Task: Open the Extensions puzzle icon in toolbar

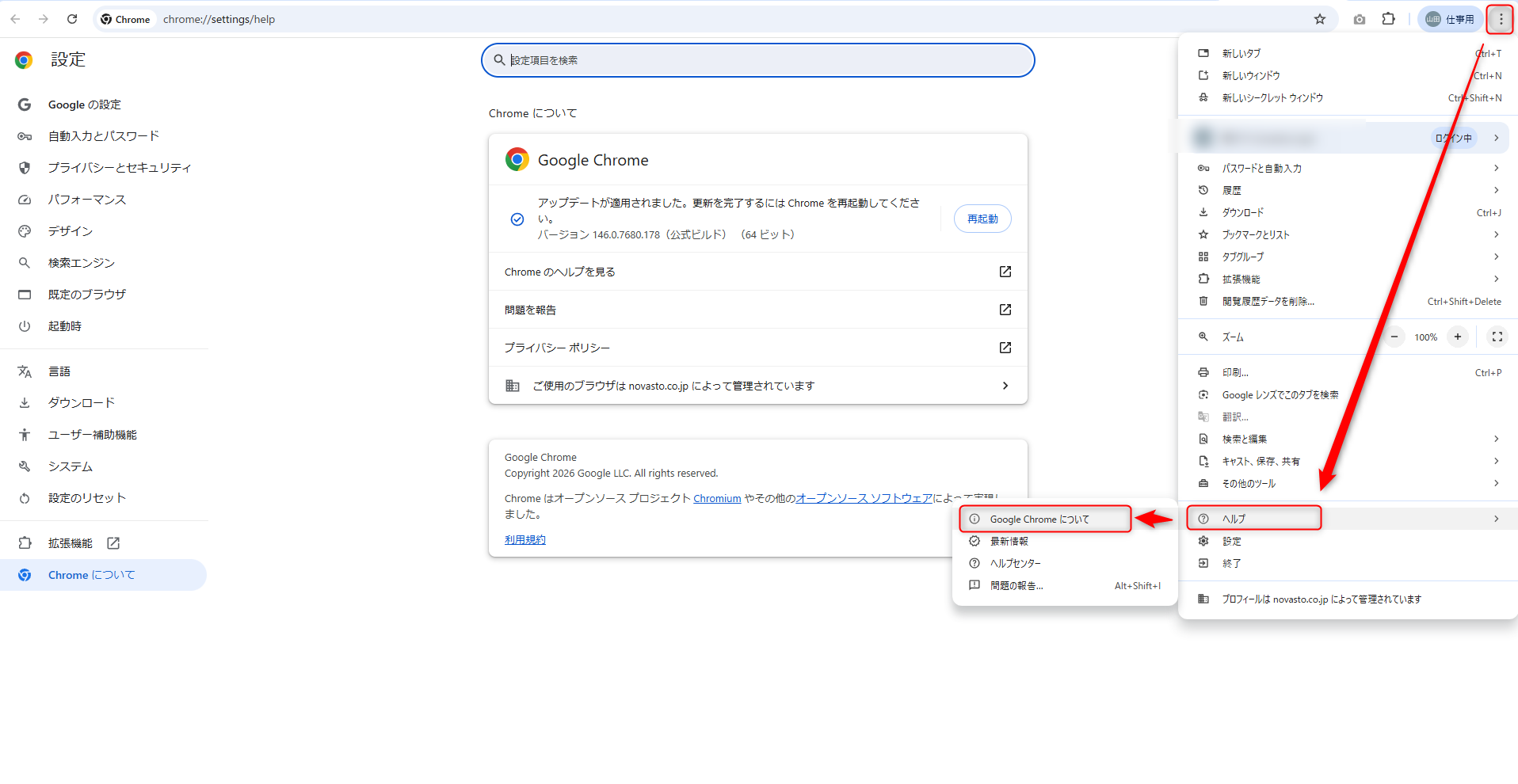Action: [1389, 19]
